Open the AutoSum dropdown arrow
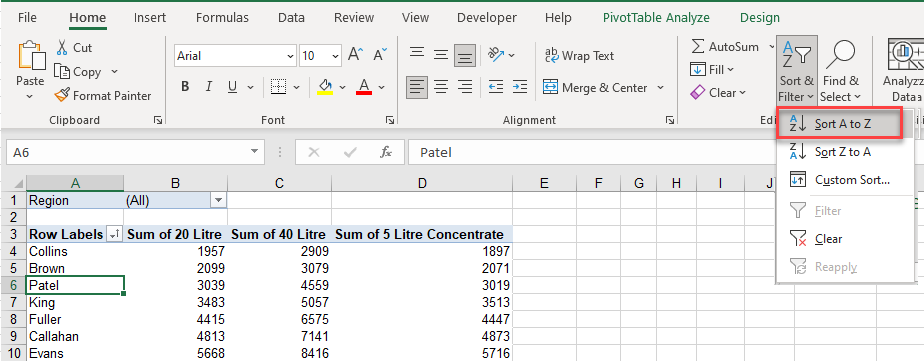Screen dimensions: 924x361 (771, 47)
